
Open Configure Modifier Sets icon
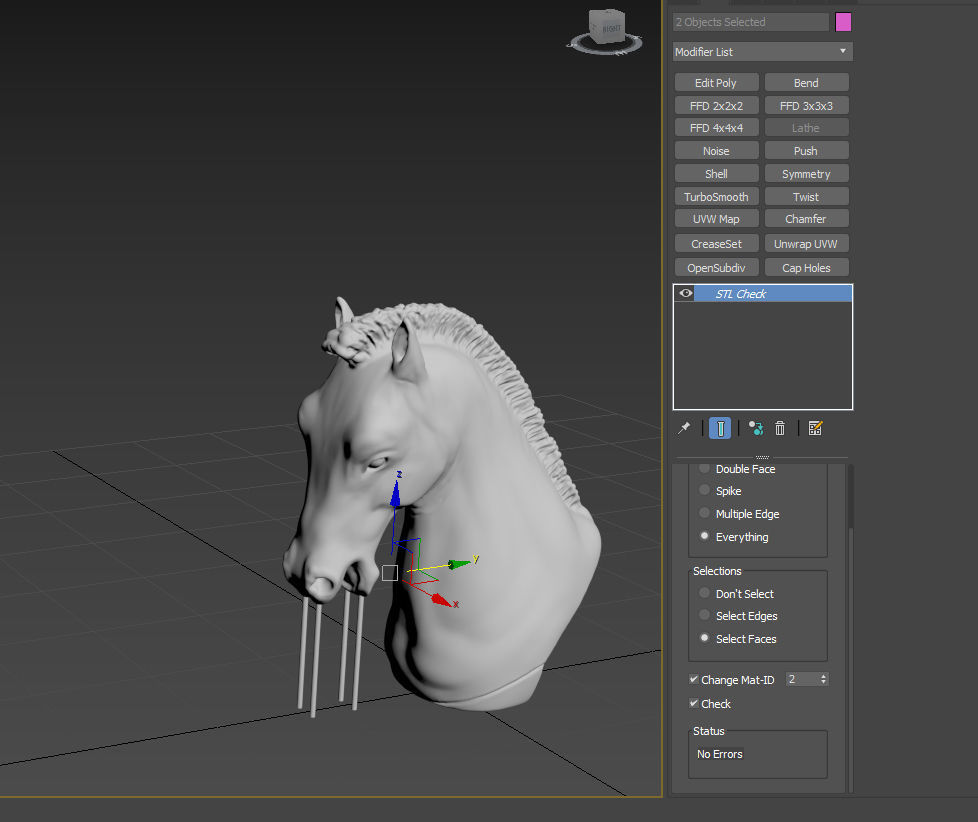pos(815,428)
